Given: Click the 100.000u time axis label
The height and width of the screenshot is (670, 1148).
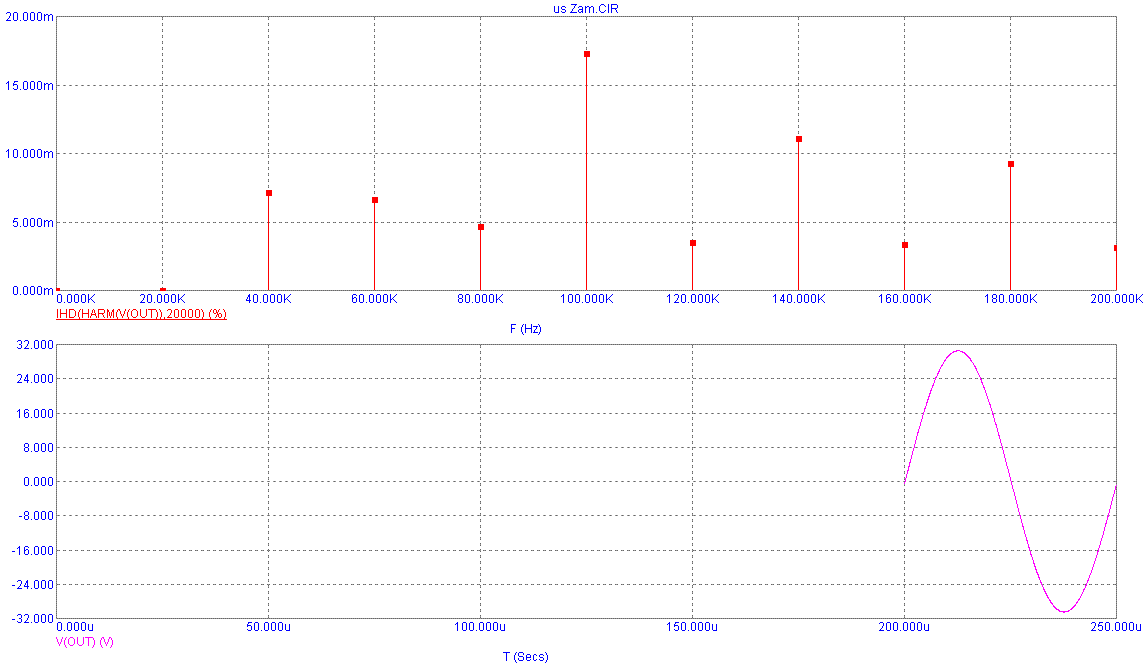Looking at the screenshot, I should (480, 627).
